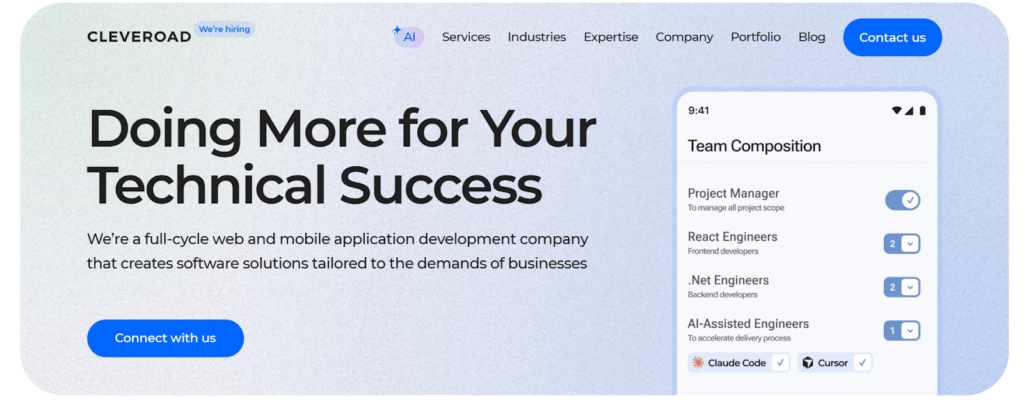
Task: Click the Claude Code starburst icon
Action: coord(698,363)
